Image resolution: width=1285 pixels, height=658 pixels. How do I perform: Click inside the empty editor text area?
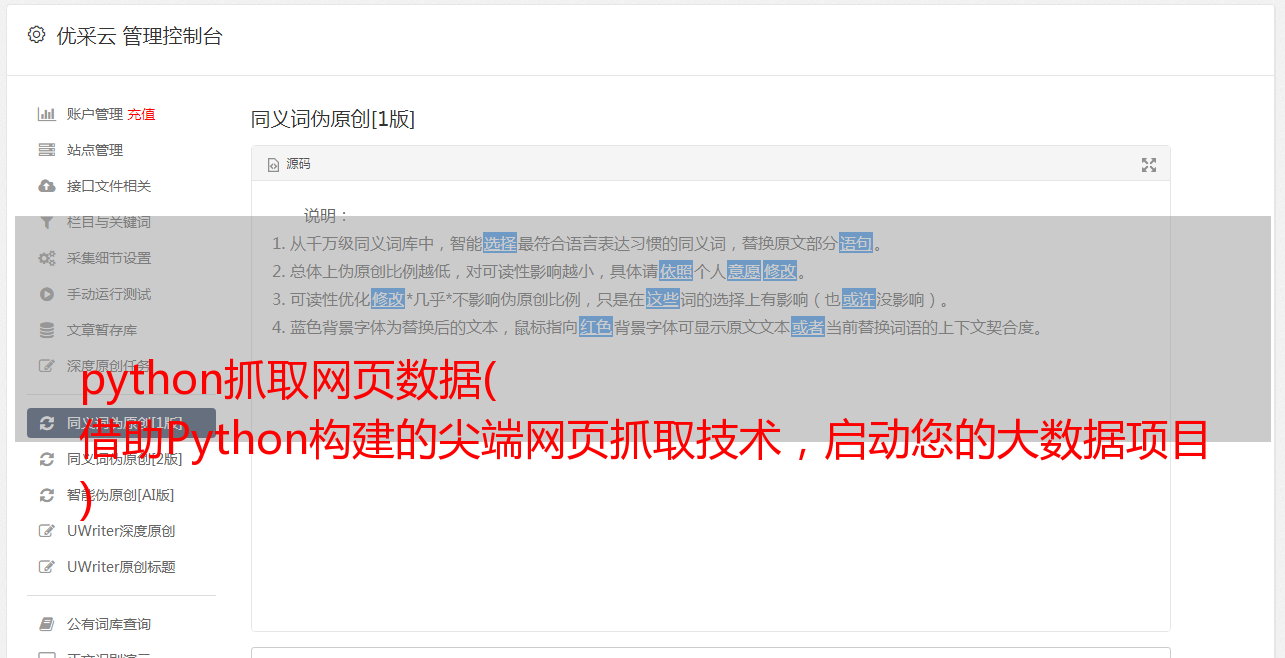710,480
